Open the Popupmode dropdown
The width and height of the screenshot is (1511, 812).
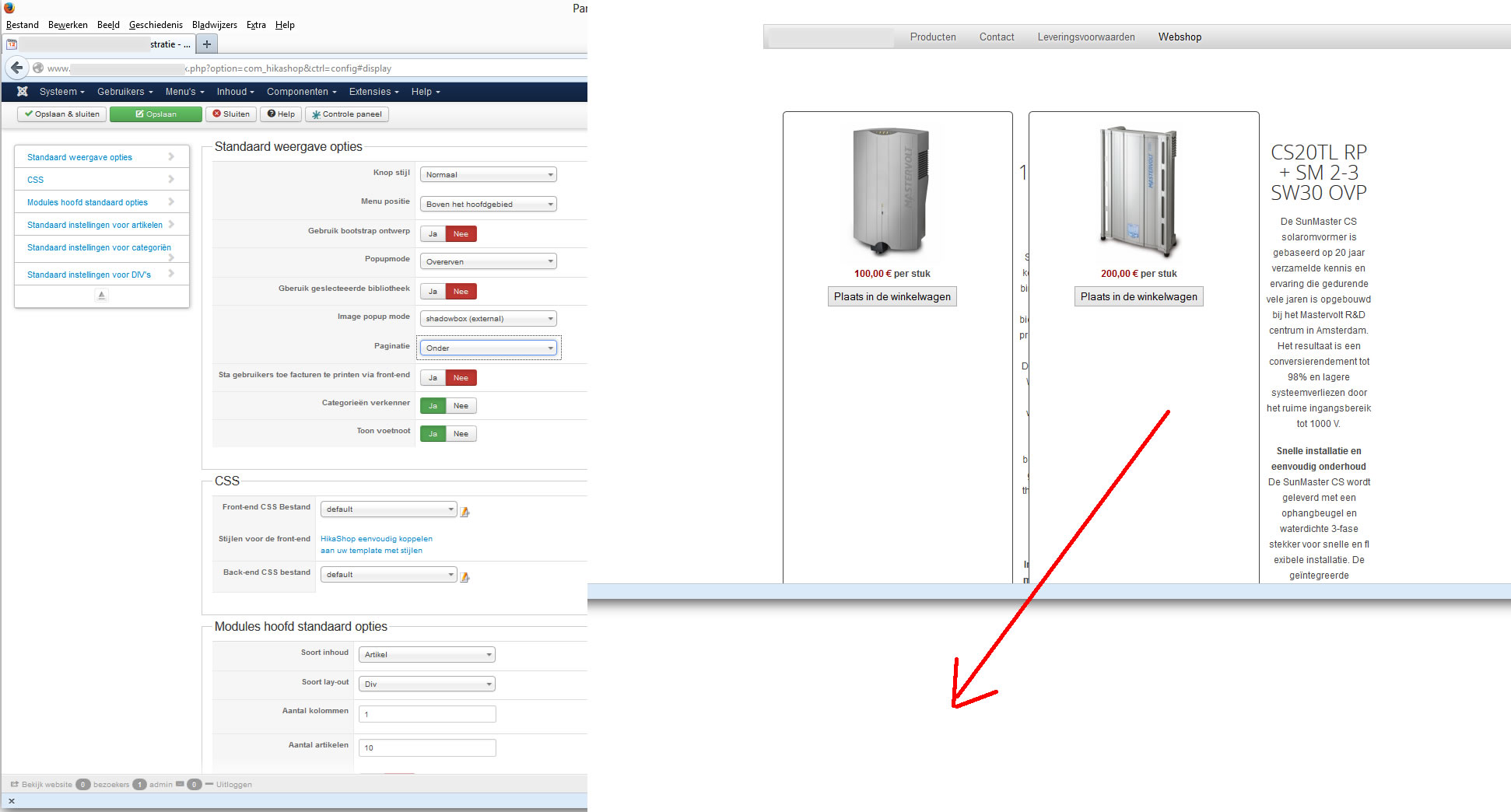point(489,262)
